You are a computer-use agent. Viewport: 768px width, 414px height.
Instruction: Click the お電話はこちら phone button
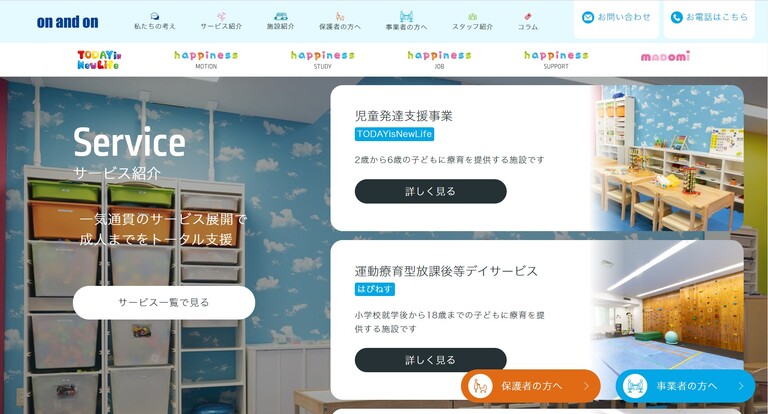point(709,18)
